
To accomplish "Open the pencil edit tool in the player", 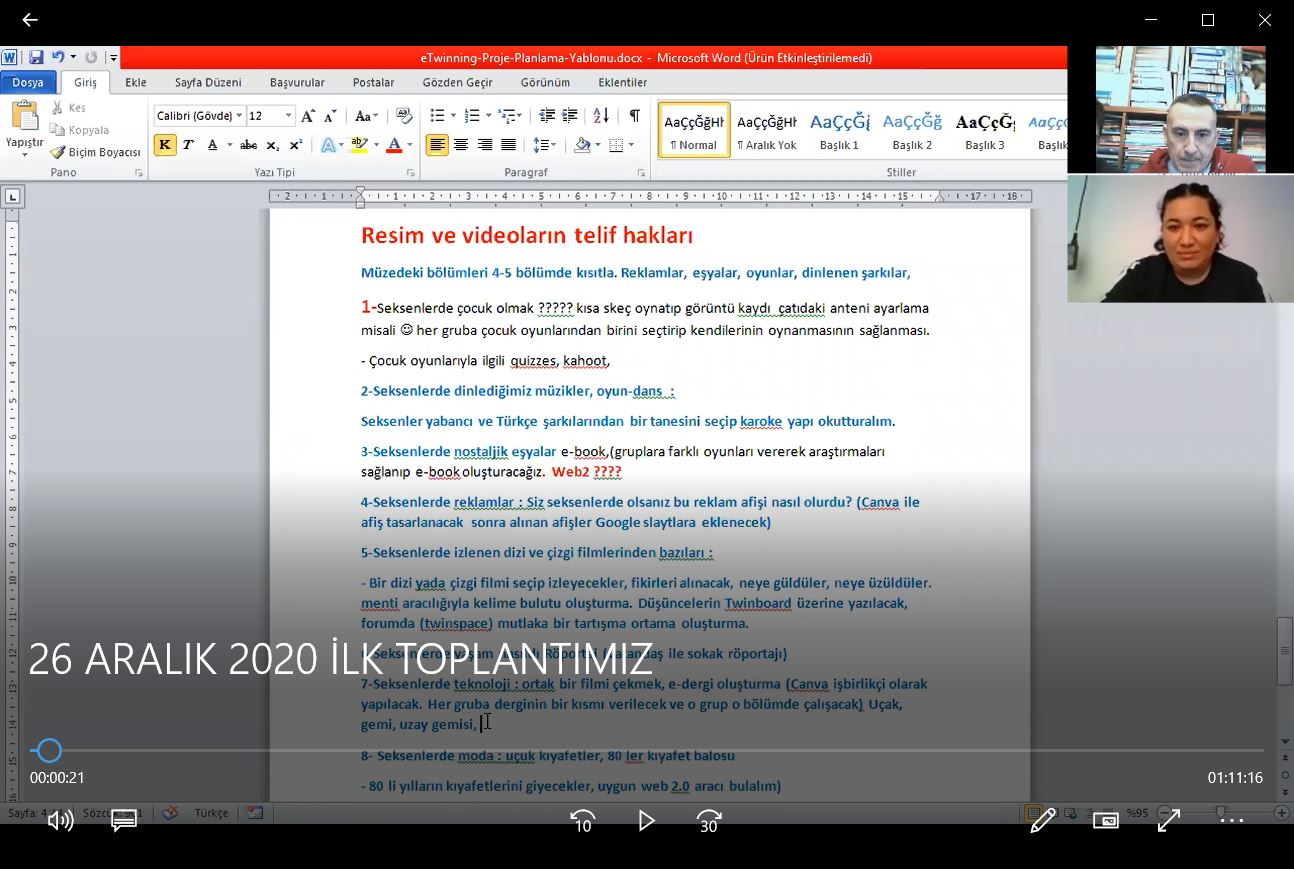I will point(1043,821).
